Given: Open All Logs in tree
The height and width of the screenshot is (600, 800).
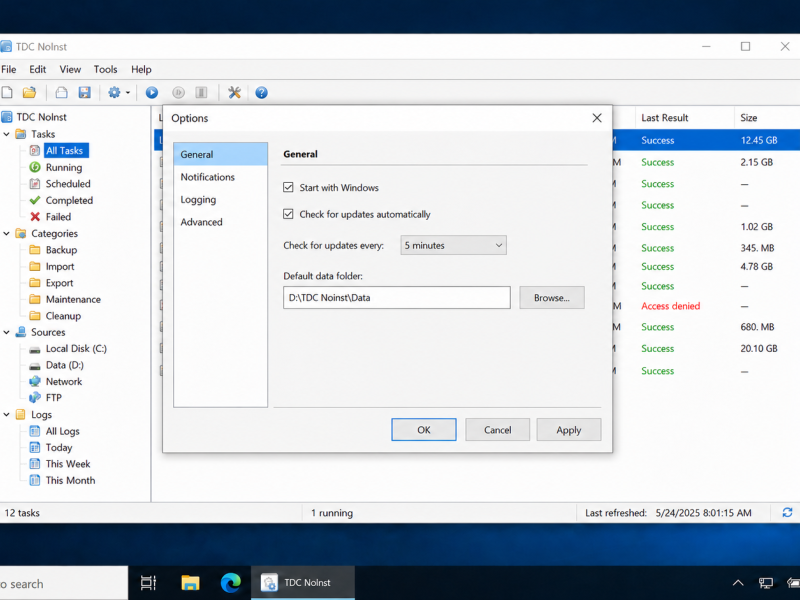Looking at the screenshot, I should coord(62,431).
